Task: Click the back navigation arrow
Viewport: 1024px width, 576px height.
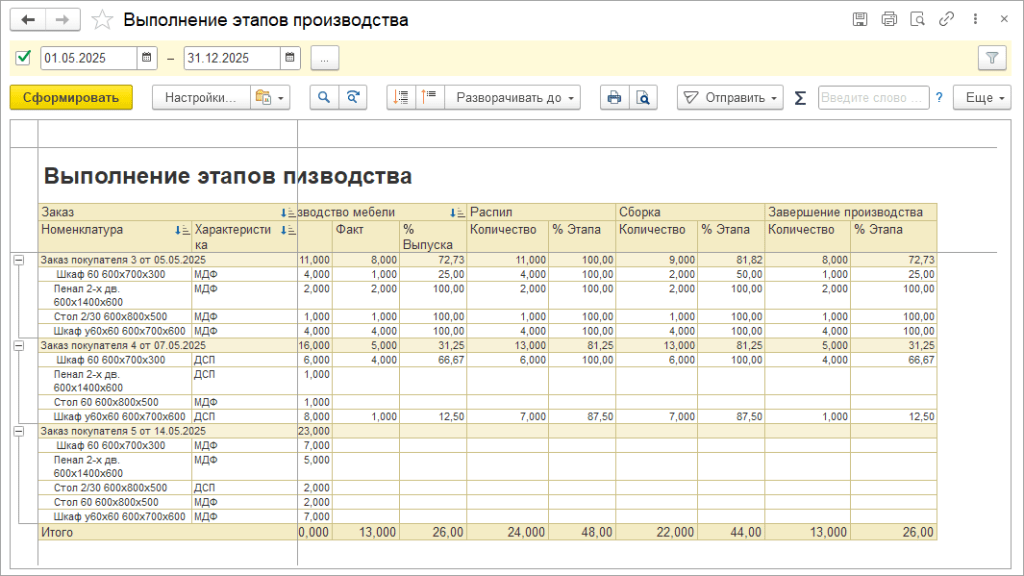Action: coord(28,20)
